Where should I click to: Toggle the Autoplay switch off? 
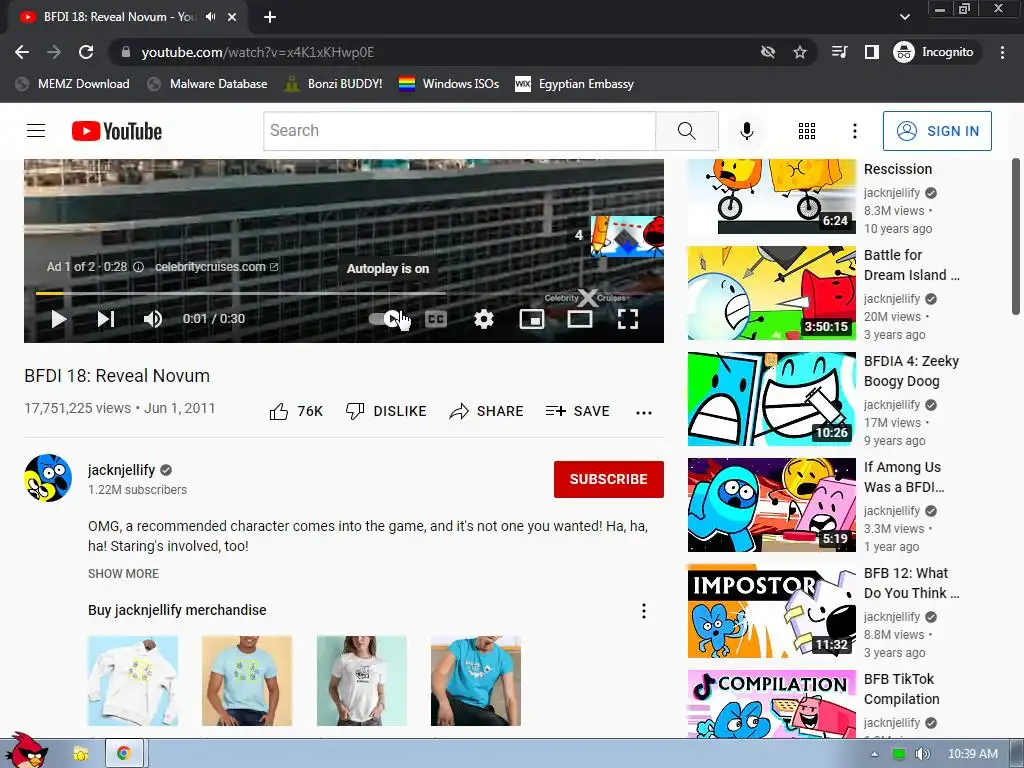tap(387, 319)
